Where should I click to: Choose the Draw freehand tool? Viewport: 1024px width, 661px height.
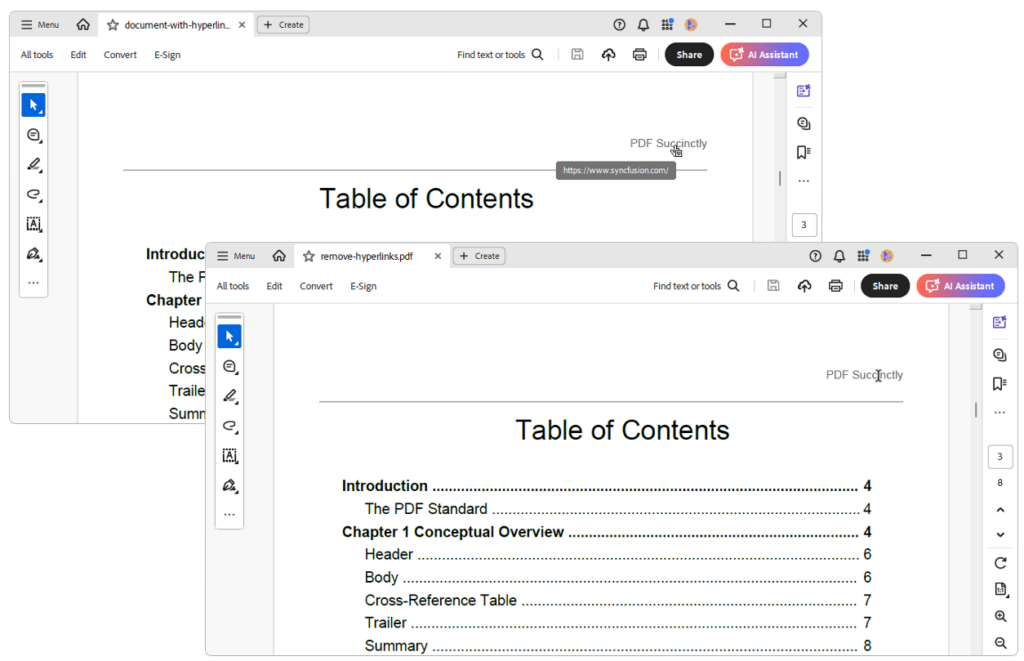click(x=230, y=426)
